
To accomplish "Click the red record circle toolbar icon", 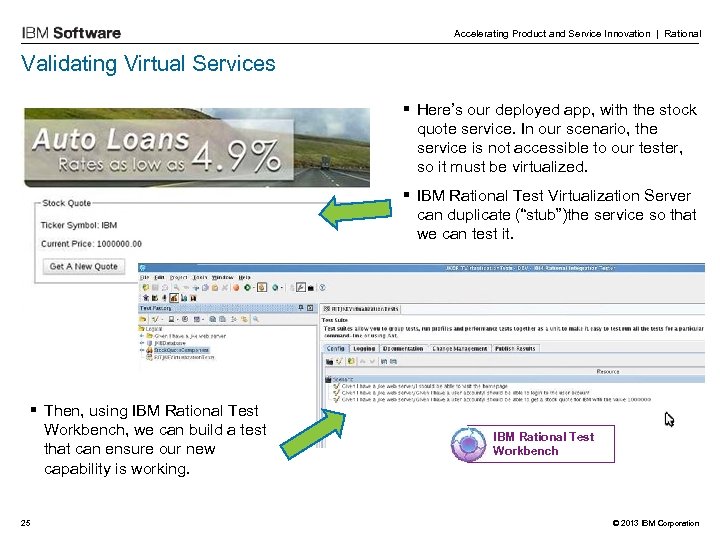I will [236, 287].
